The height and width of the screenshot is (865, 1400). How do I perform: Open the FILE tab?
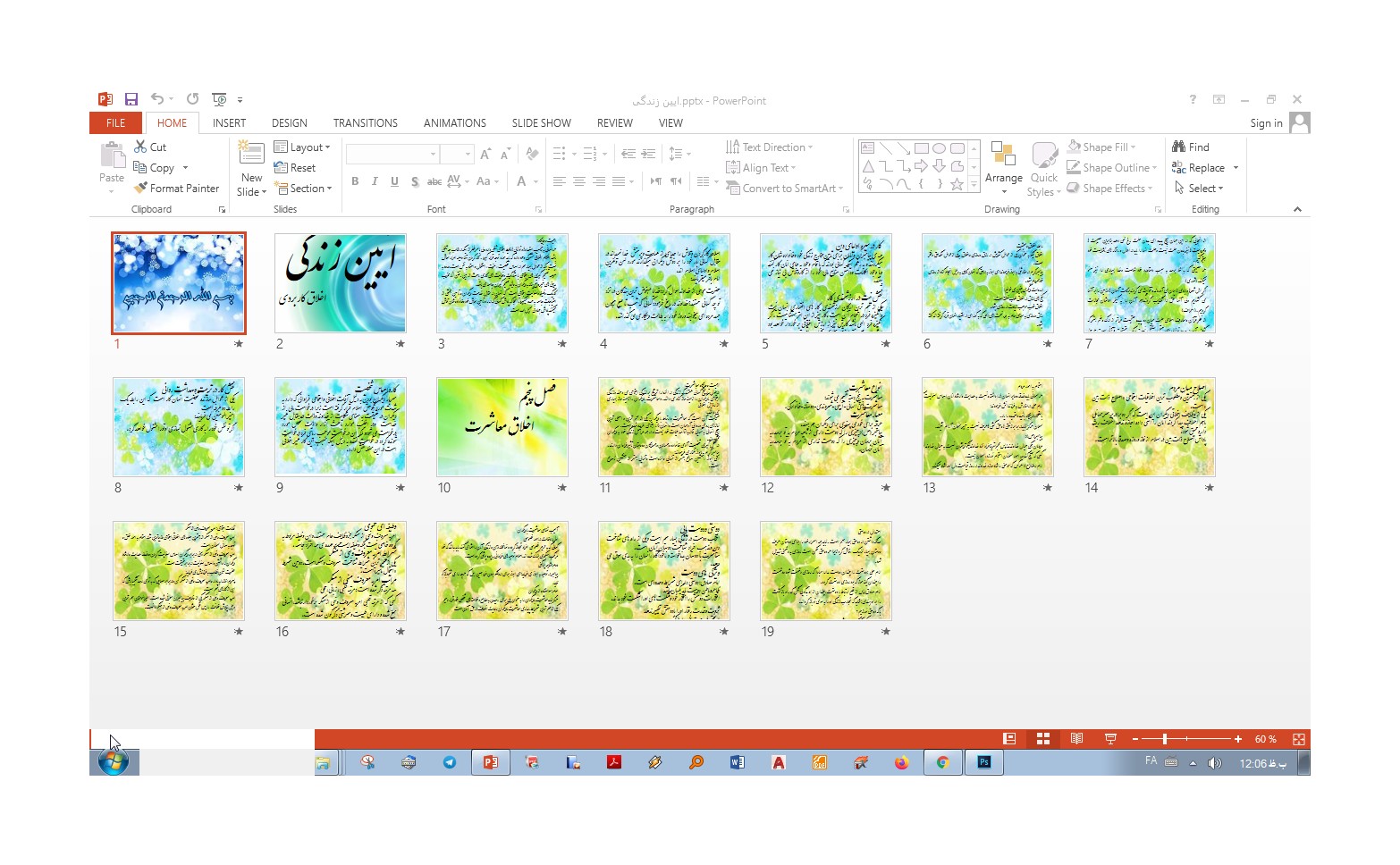coord(116,122)
